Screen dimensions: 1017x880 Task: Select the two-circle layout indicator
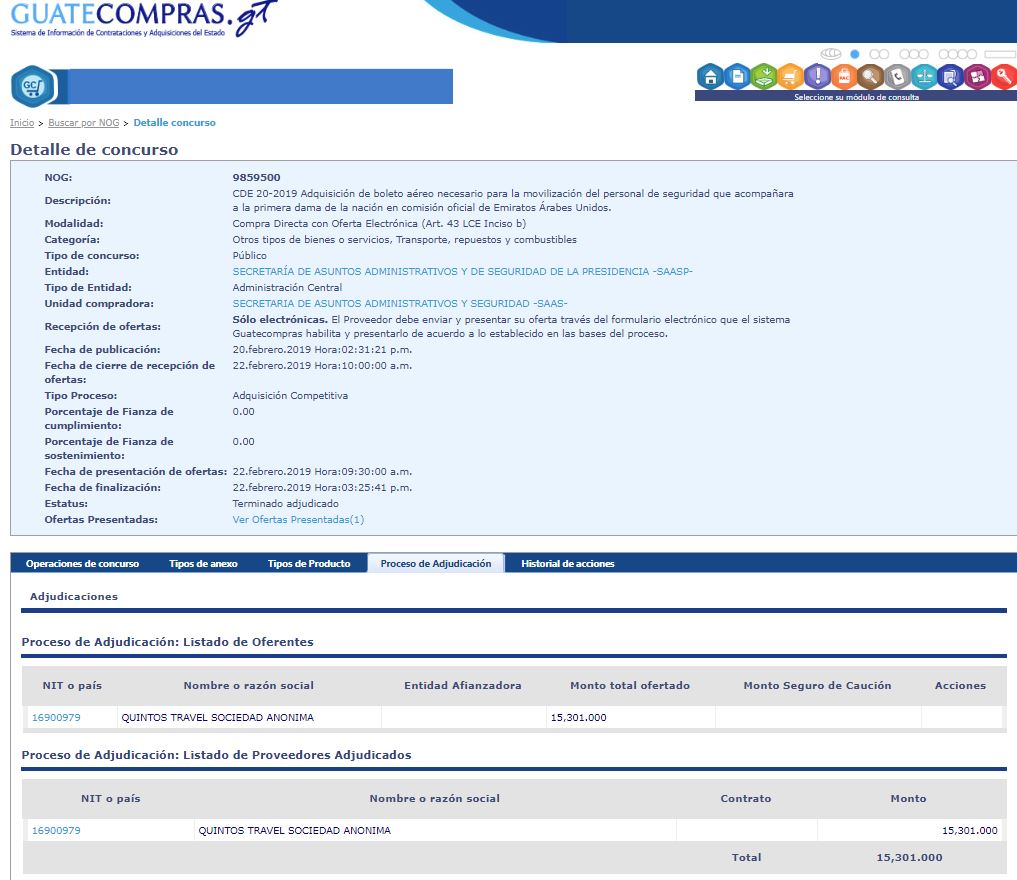(879, 54)
